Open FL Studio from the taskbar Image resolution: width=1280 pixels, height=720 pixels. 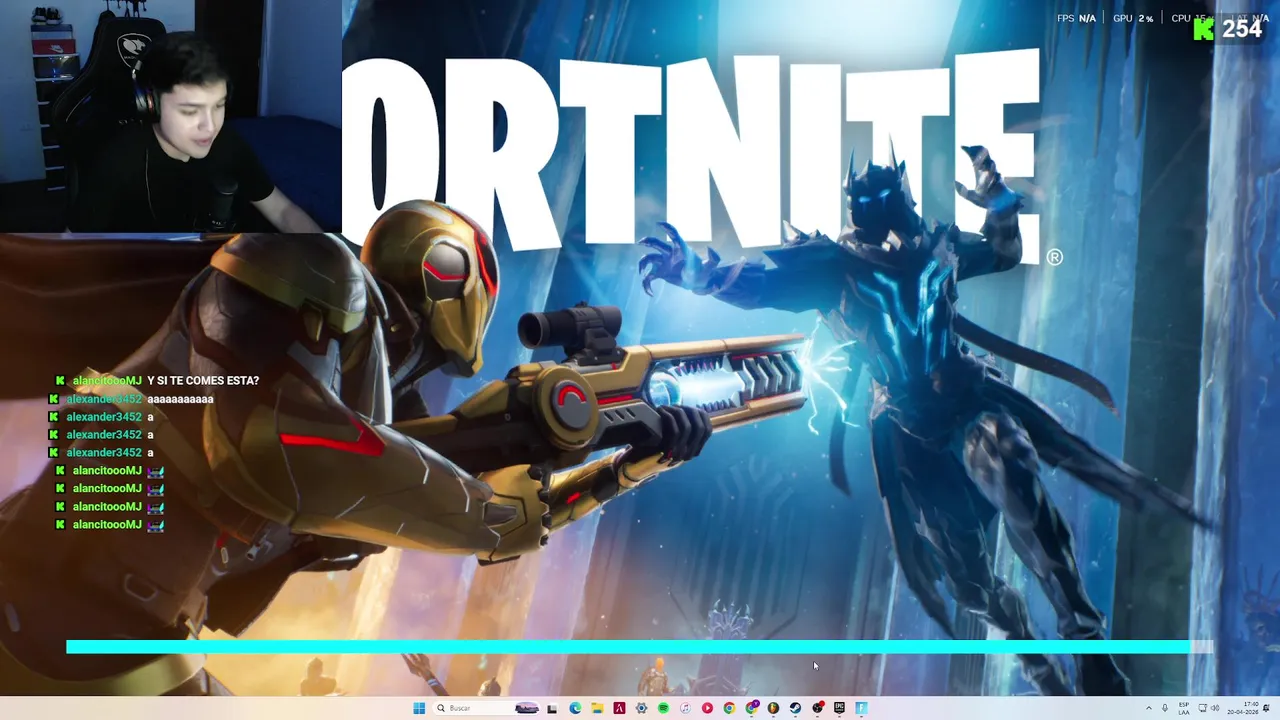(x=773, y=708)
